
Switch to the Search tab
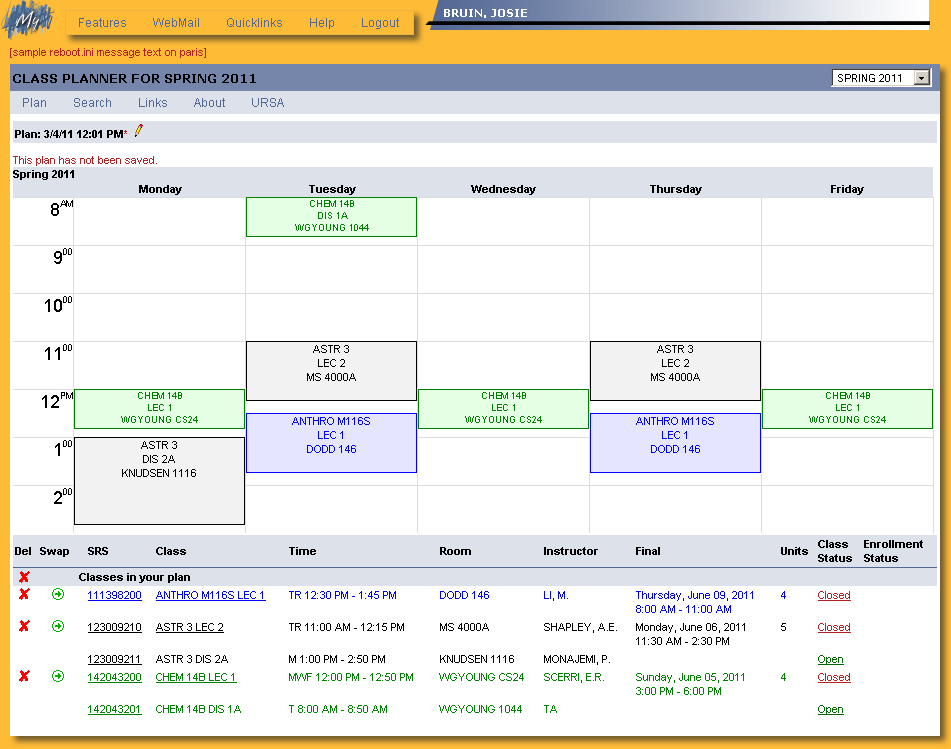(92, 103)
